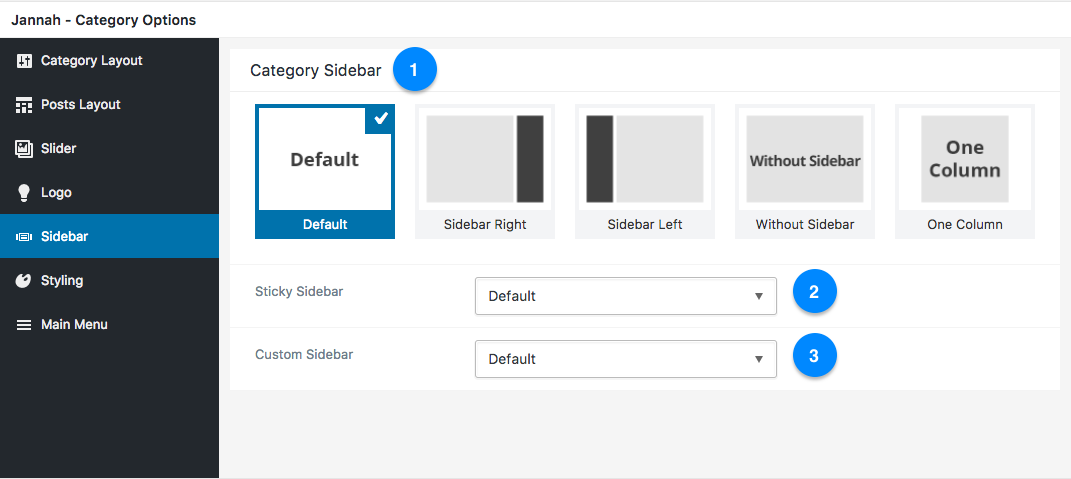This screenshot has height=479, width=1071.
Task: Click the Category Sidebar heading text
Action: (316, 70)
